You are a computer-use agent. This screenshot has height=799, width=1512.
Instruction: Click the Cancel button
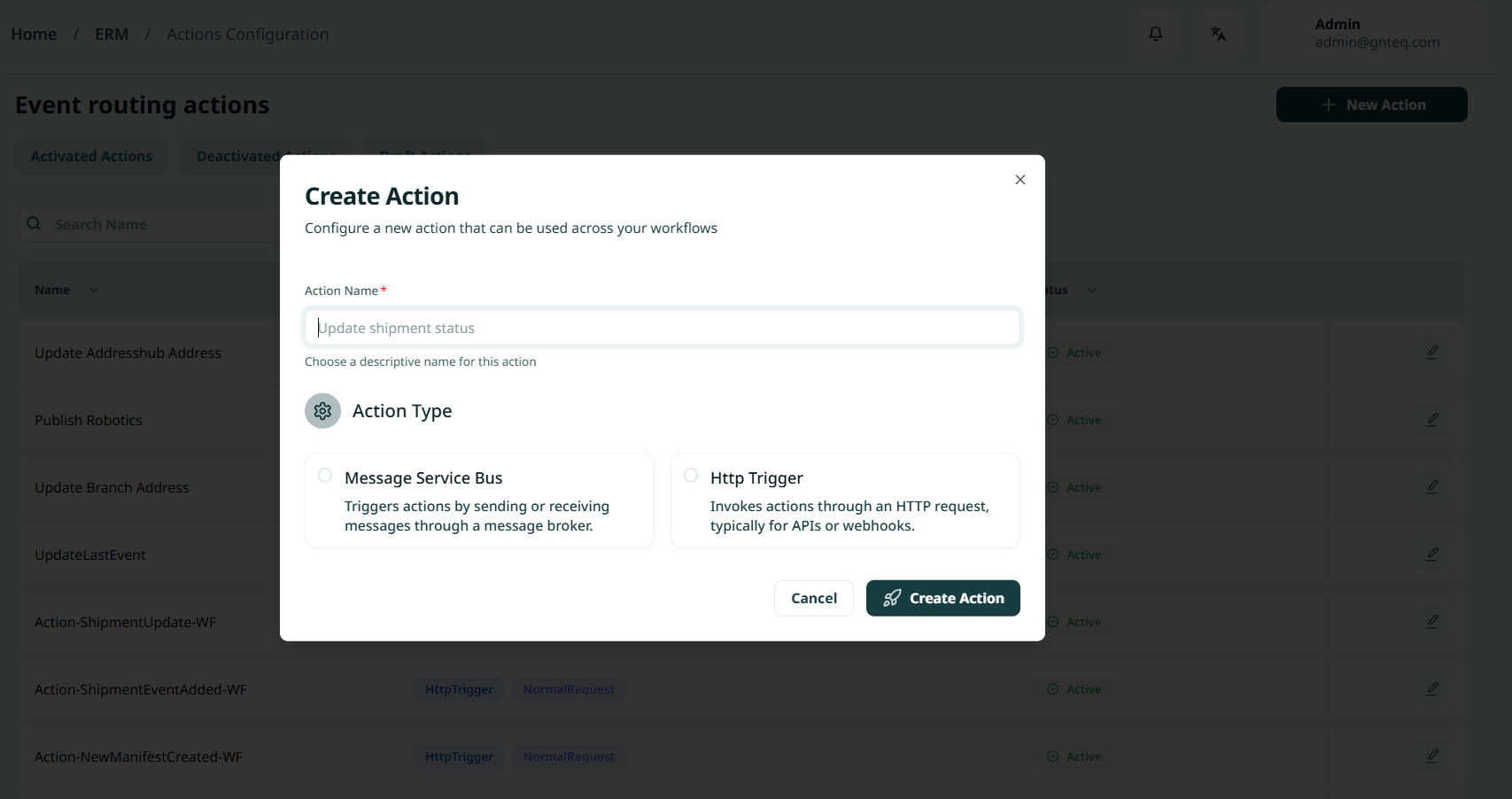814,598
